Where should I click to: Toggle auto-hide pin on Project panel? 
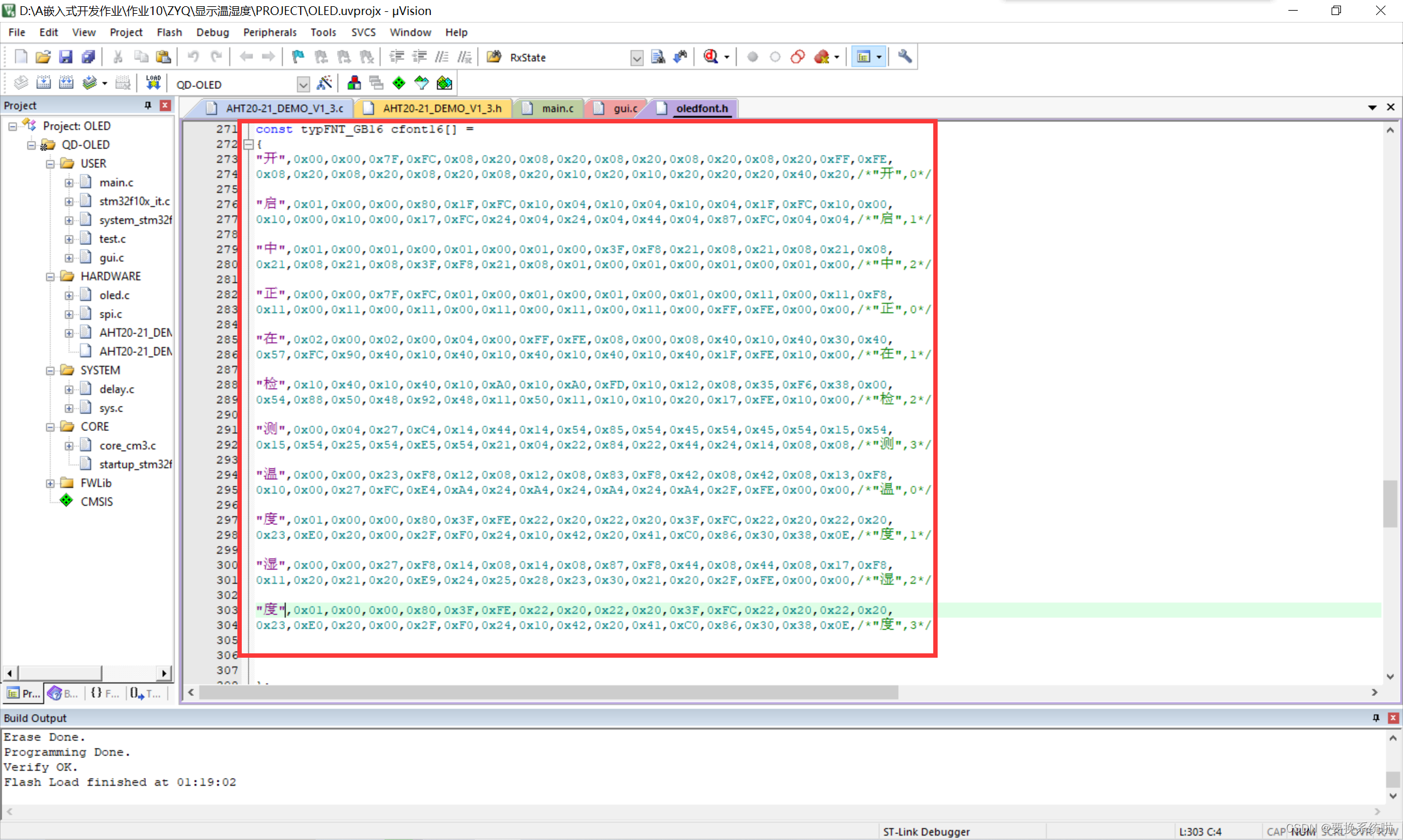(x=148, y=105)
